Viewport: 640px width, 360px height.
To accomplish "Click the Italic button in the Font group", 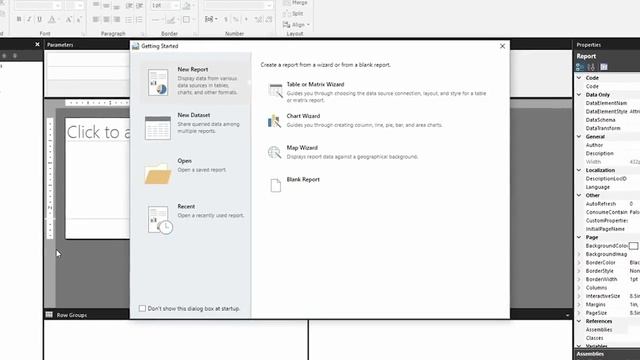I will point(29,19).
